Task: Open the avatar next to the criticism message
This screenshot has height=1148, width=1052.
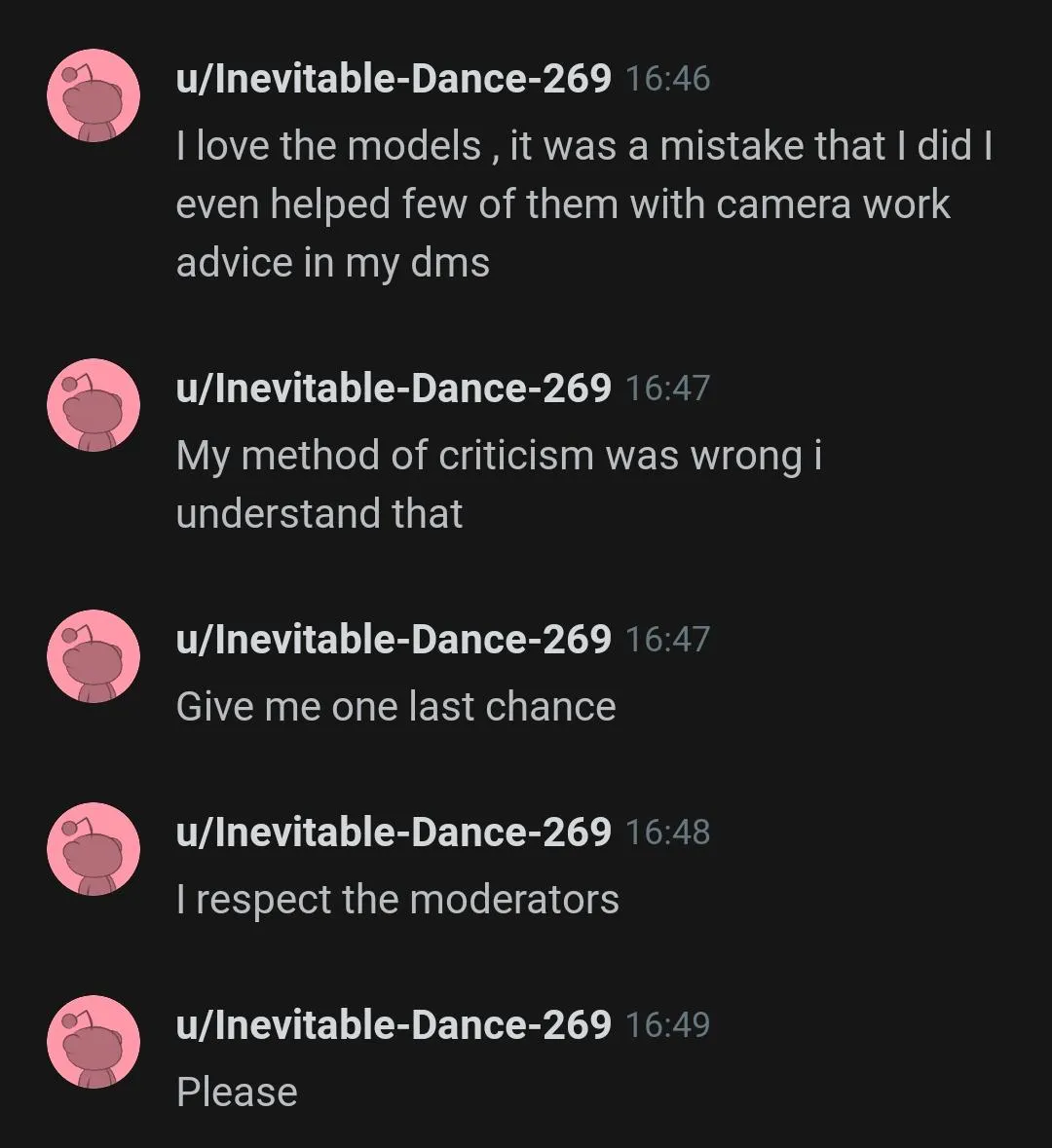Action: click(x=94, y=405)
